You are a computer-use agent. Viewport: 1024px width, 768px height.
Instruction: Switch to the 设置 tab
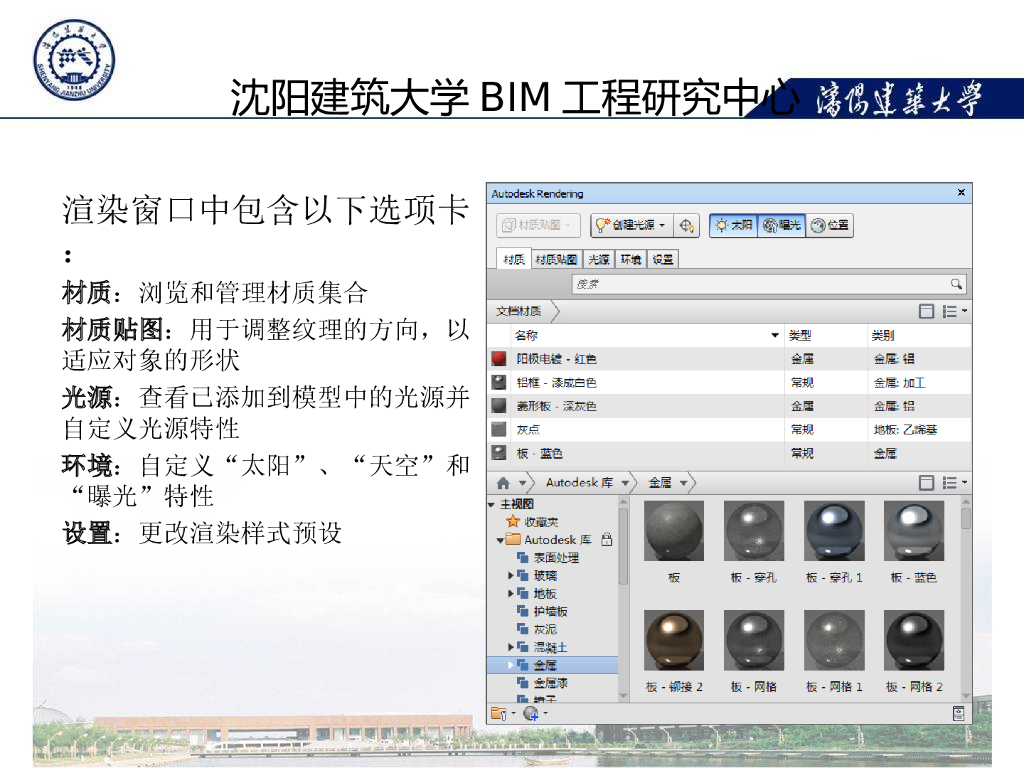(x=663, y=259)
